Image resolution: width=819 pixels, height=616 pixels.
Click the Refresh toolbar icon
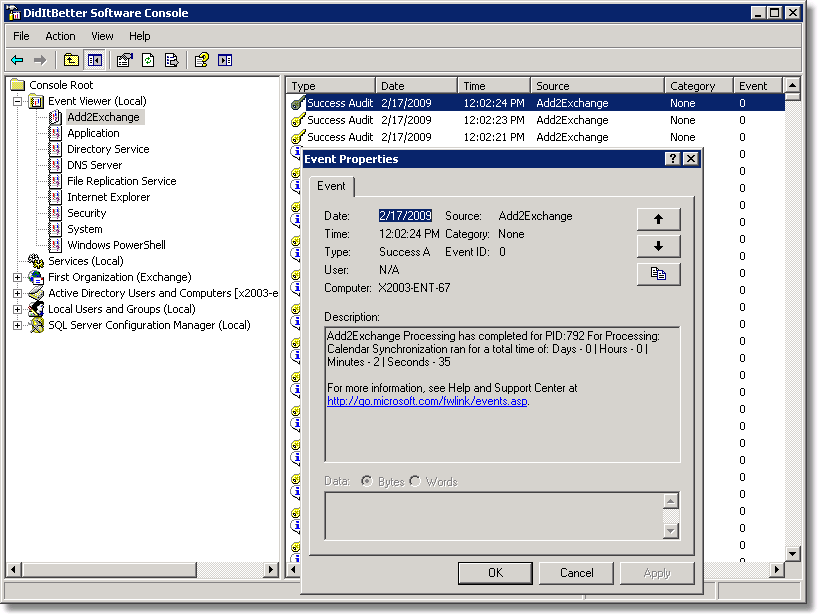tap(148, 61)
